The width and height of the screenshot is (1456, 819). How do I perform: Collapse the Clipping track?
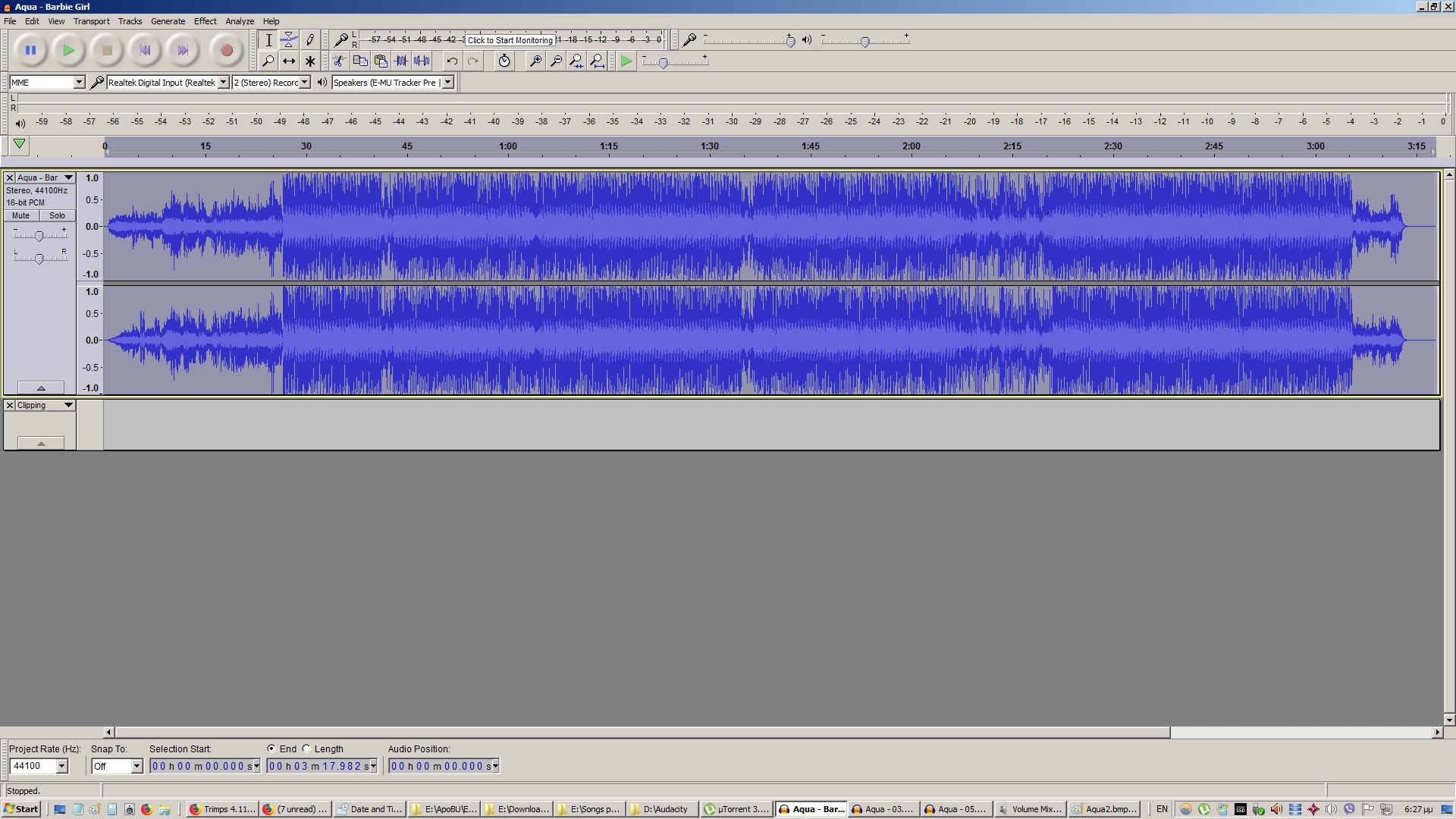[41, 443]
